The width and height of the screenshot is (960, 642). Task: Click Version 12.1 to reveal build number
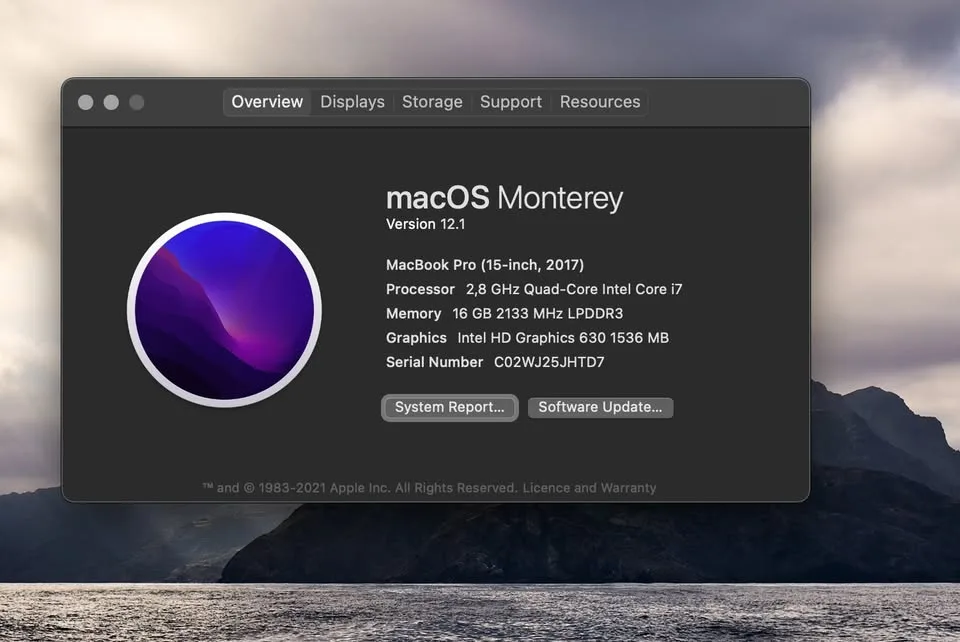click(x=425, y=224)
